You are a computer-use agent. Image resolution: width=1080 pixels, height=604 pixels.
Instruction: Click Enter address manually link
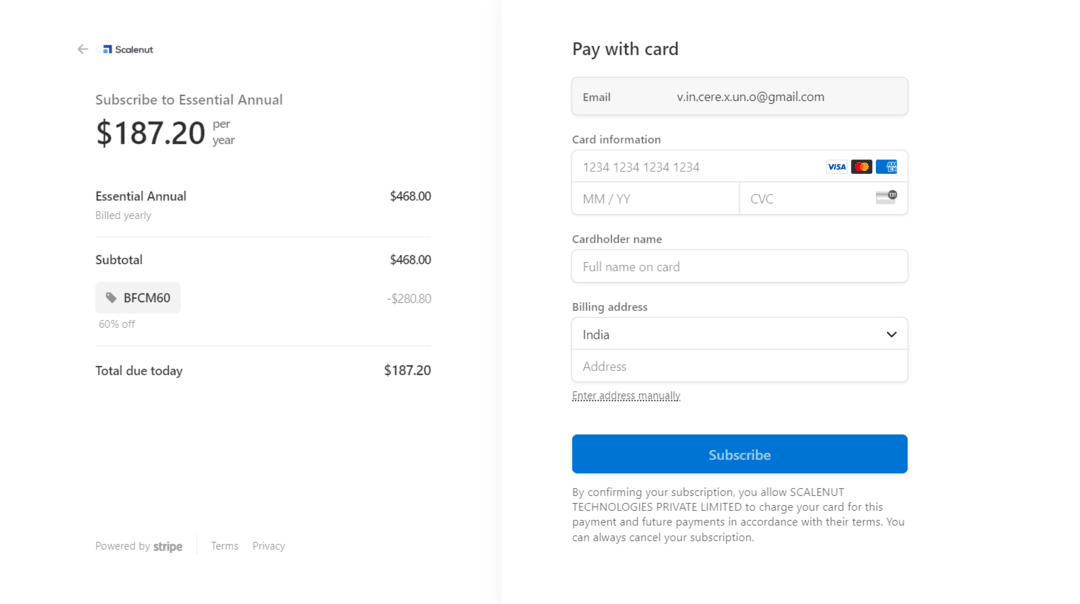(626, 396)
